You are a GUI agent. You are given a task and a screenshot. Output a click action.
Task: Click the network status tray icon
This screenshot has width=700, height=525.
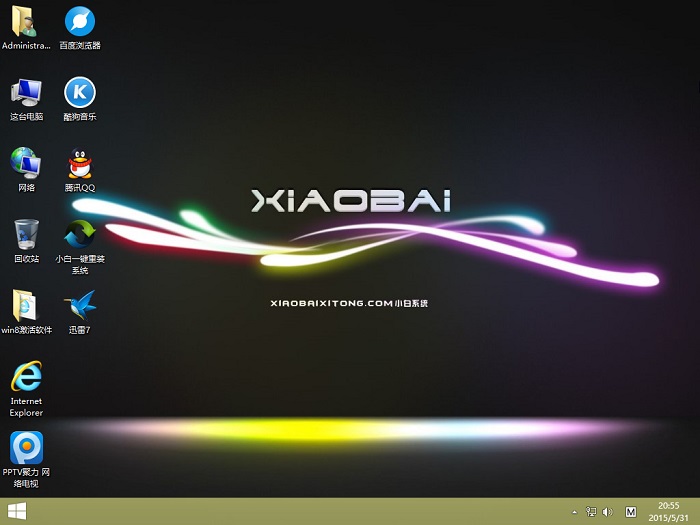591,512
